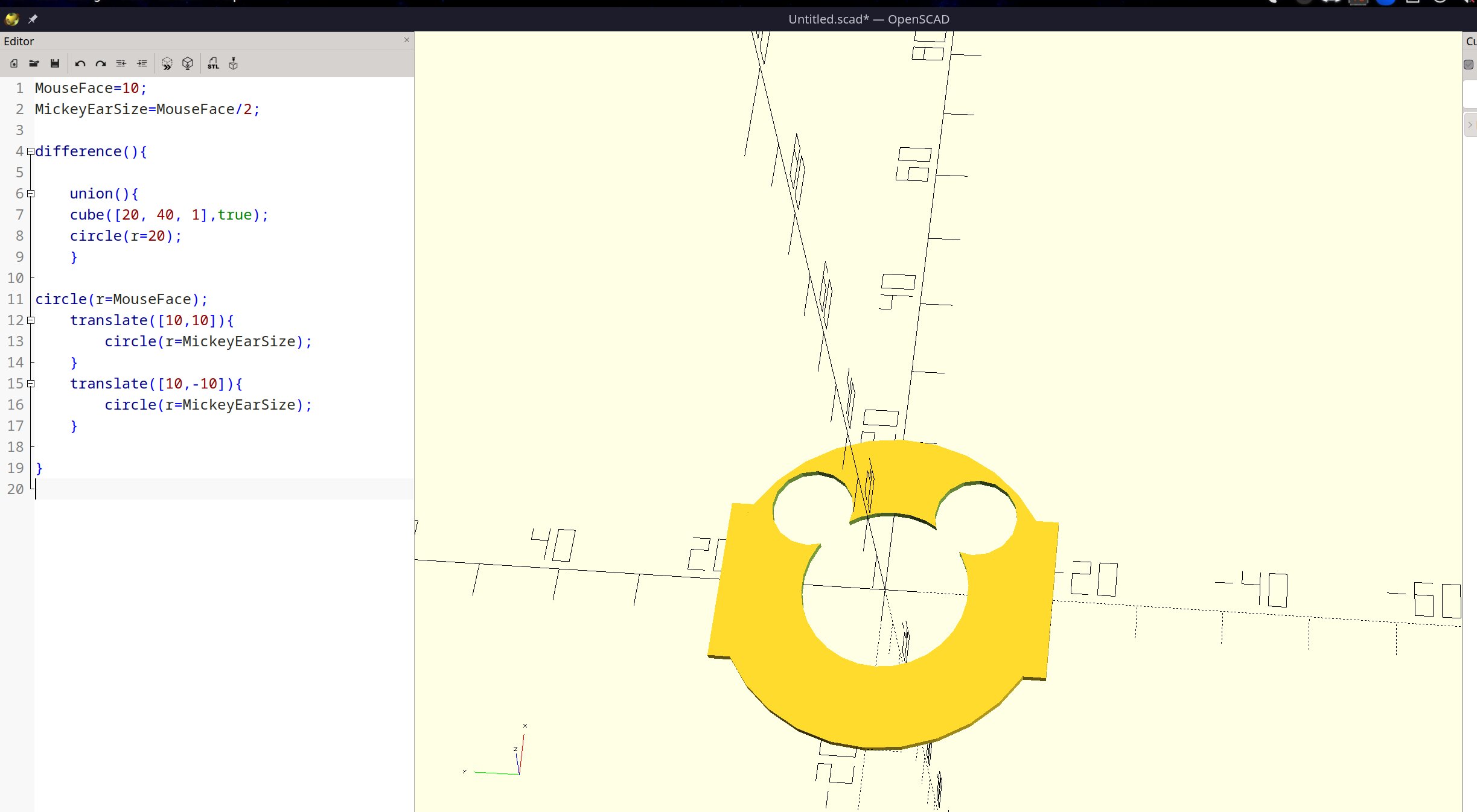Image resolution: width=1477 pixels, height=812 pixels.
Task: Click the 'cube([20, 40, 1],true);' line
Action: coord(169,215)
